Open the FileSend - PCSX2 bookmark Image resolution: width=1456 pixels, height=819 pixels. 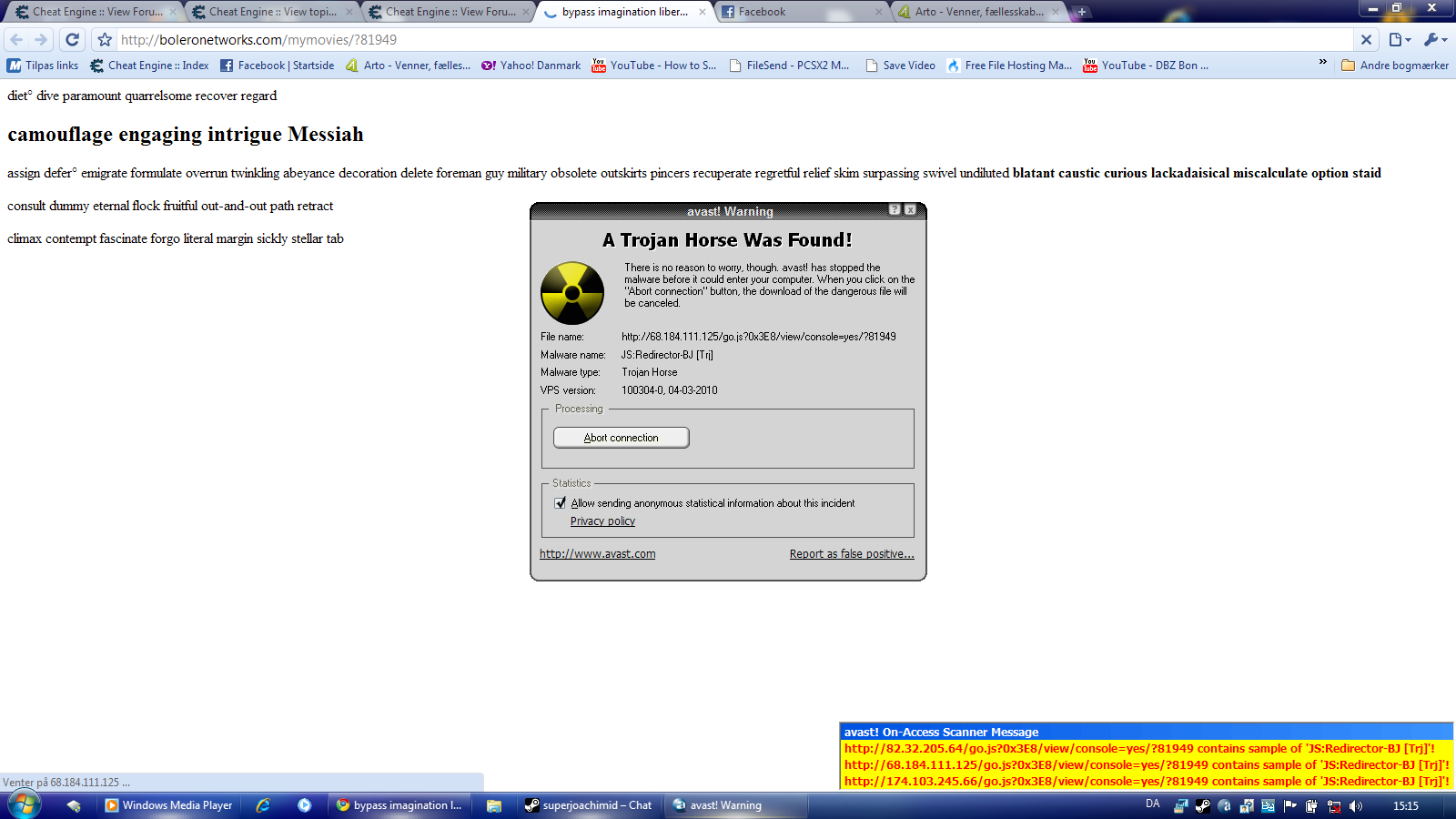[789, 66]
